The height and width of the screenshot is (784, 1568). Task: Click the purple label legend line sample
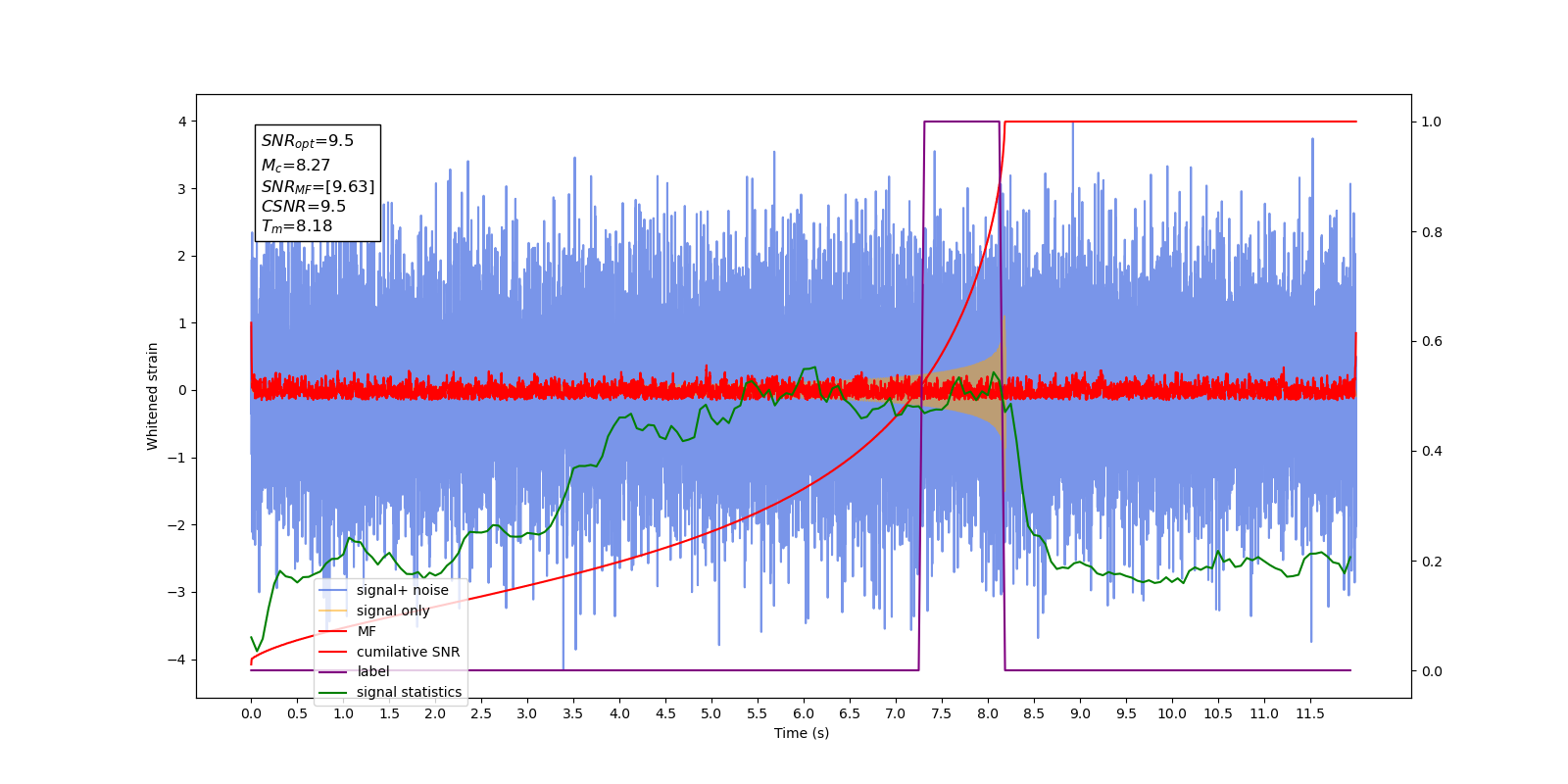(333, 671)
